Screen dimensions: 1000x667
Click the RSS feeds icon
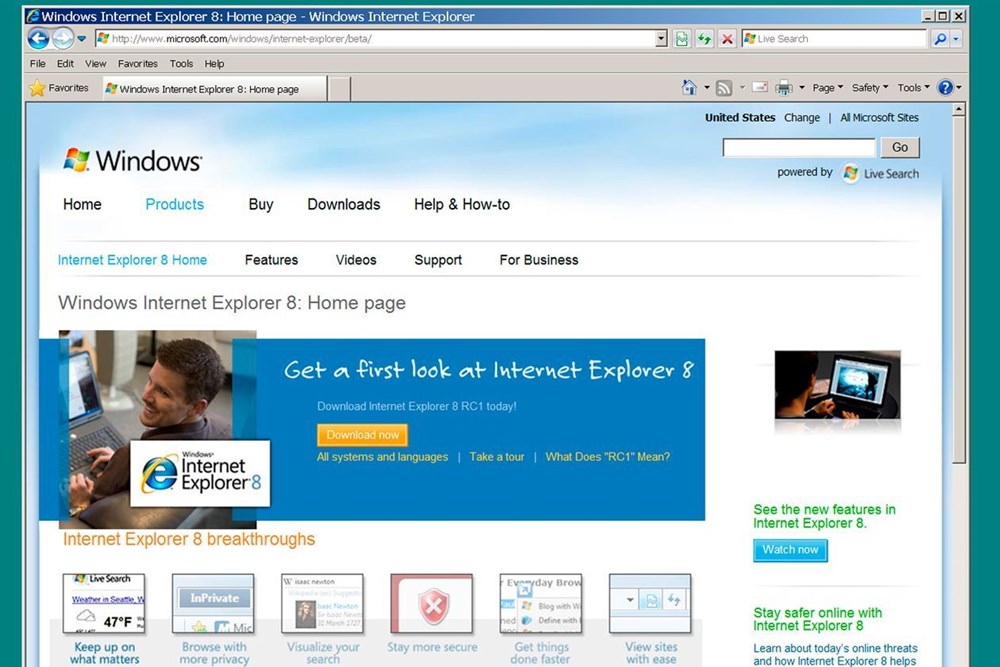[x=724, y=88]
